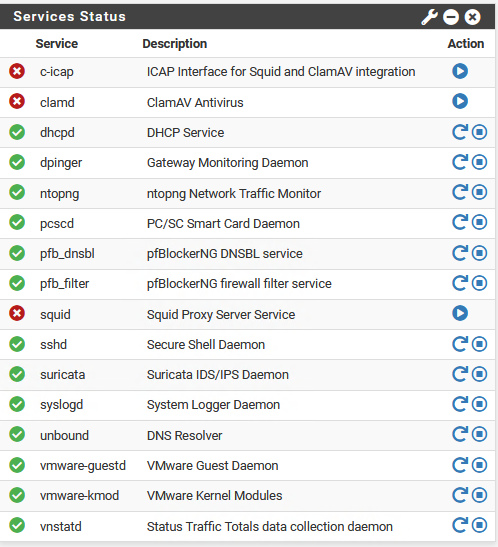Viewport: 498px width, 547px height.
Task: Click the red stopped status icon for squid
Action: [x=17, y=313]
